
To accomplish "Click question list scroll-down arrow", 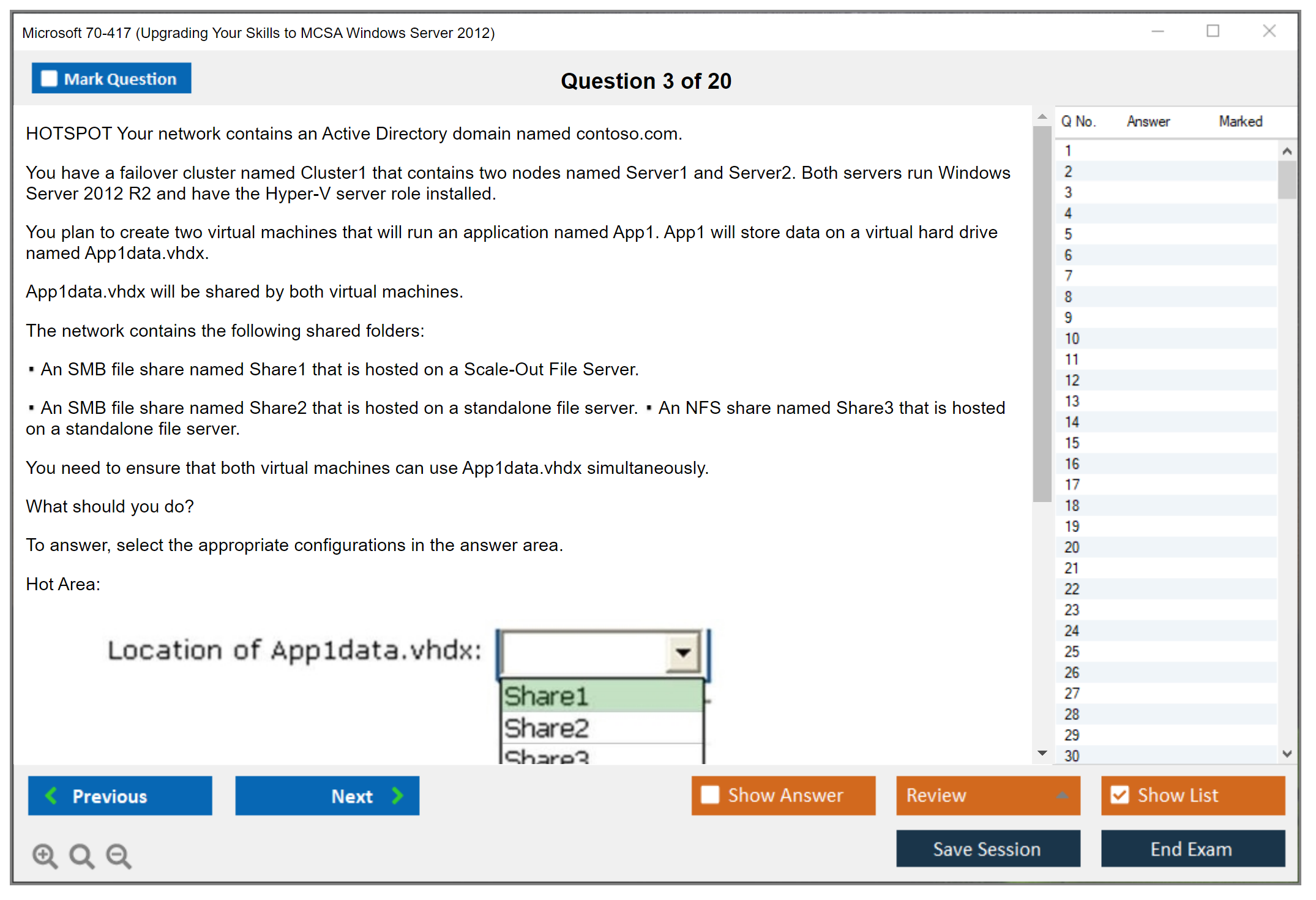I will click(x=1287, y=754).
